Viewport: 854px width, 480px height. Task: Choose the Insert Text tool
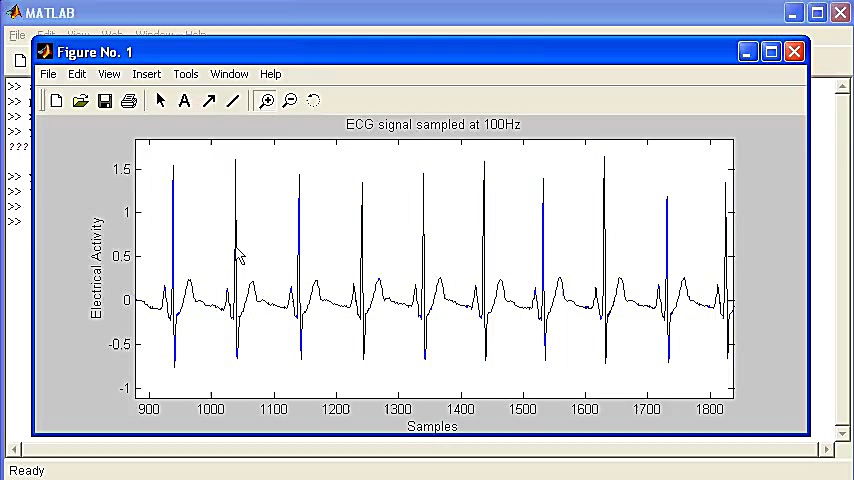(x=185, y=100)
